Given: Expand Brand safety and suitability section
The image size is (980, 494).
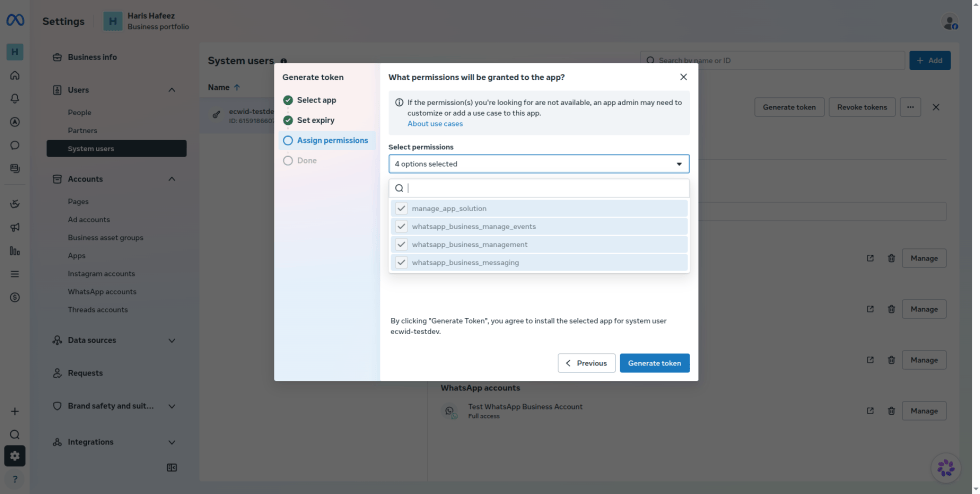Looking at the screenshot, I should [172, 406].
